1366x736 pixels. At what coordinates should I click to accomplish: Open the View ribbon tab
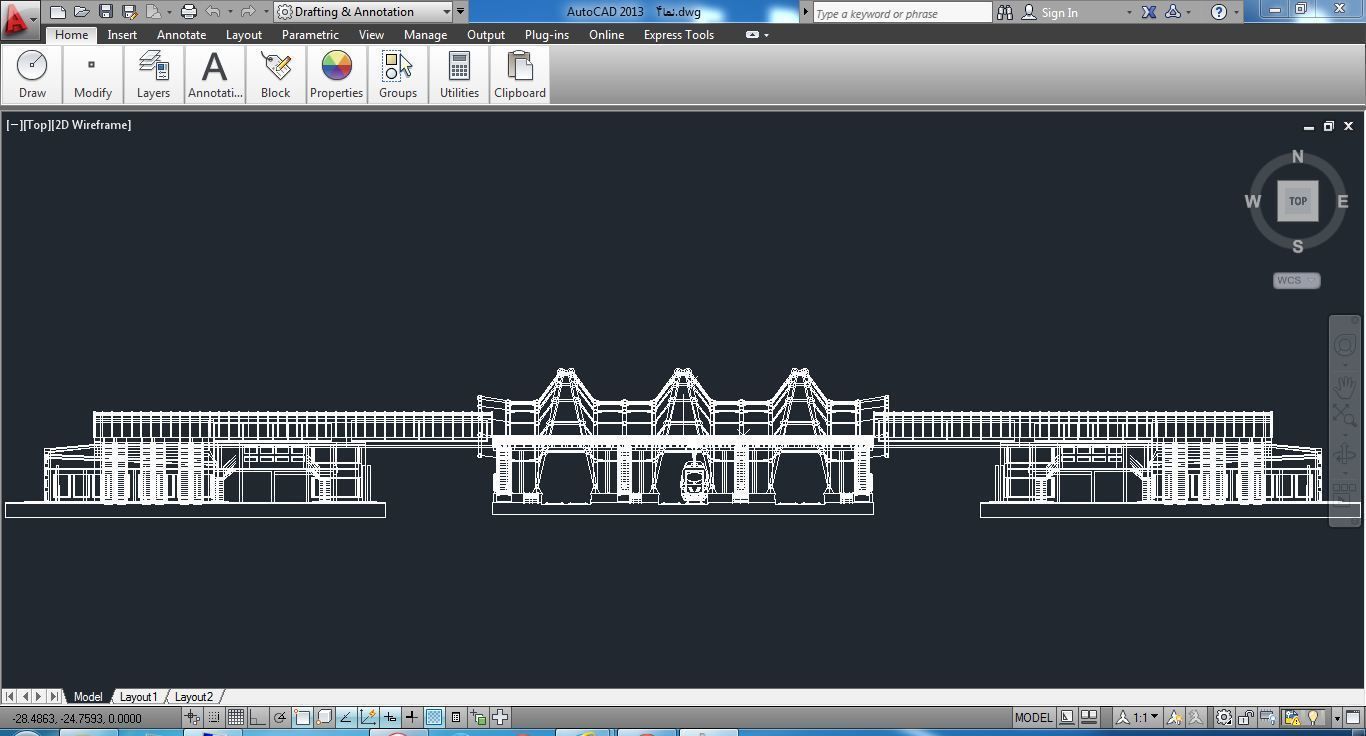[371, 35]
